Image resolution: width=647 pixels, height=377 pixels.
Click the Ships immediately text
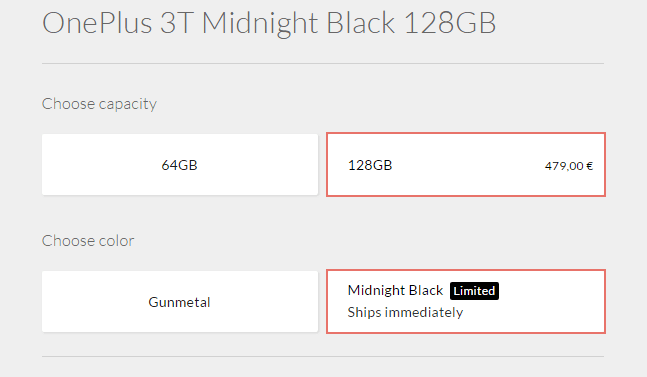(x=405, y=312)
